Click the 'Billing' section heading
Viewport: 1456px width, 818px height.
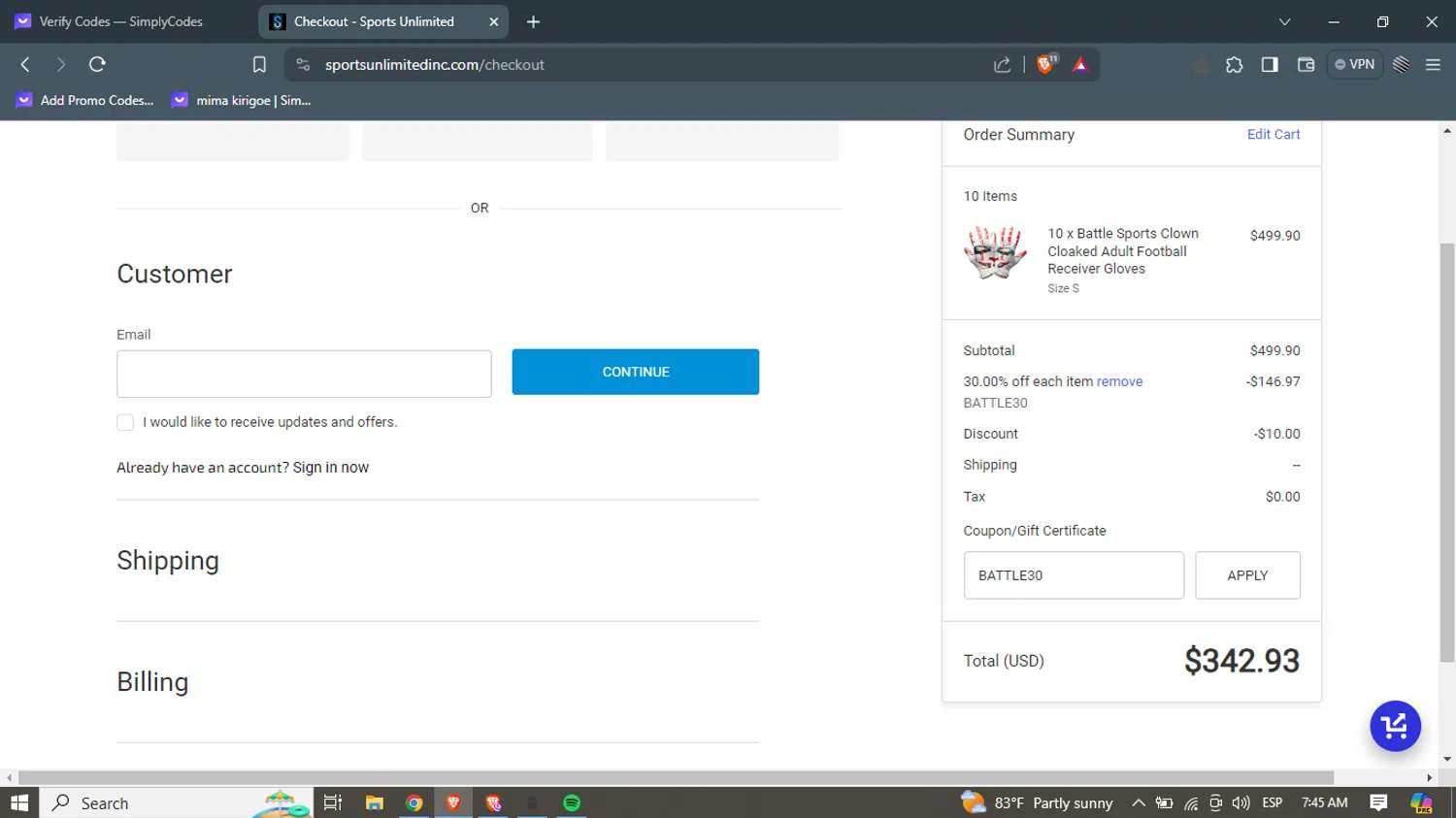tap(152, 682)
